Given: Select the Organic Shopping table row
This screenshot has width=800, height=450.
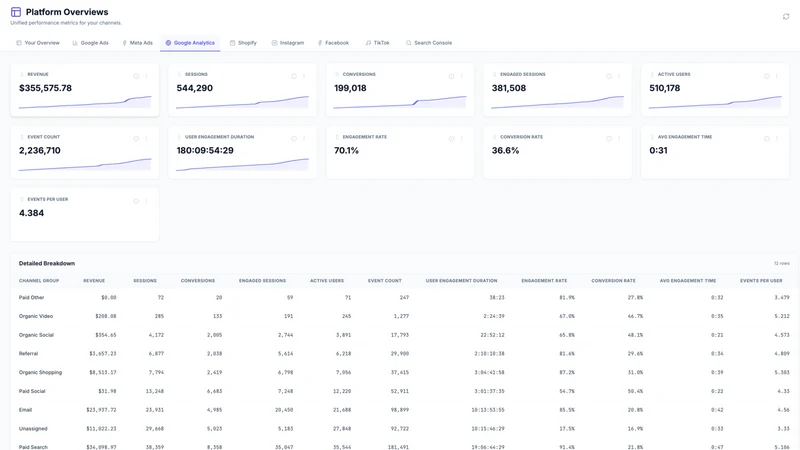Looking at the screenshot, I should click(x=404, y=372).
